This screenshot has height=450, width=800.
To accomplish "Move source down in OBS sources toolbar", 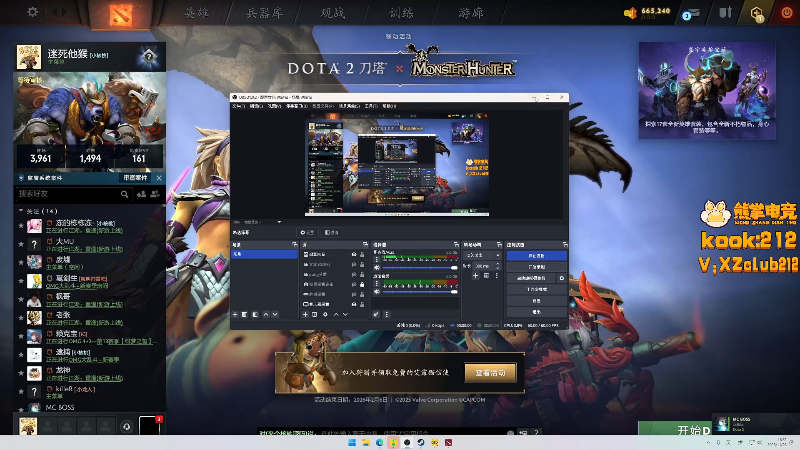I will (345, 315).
